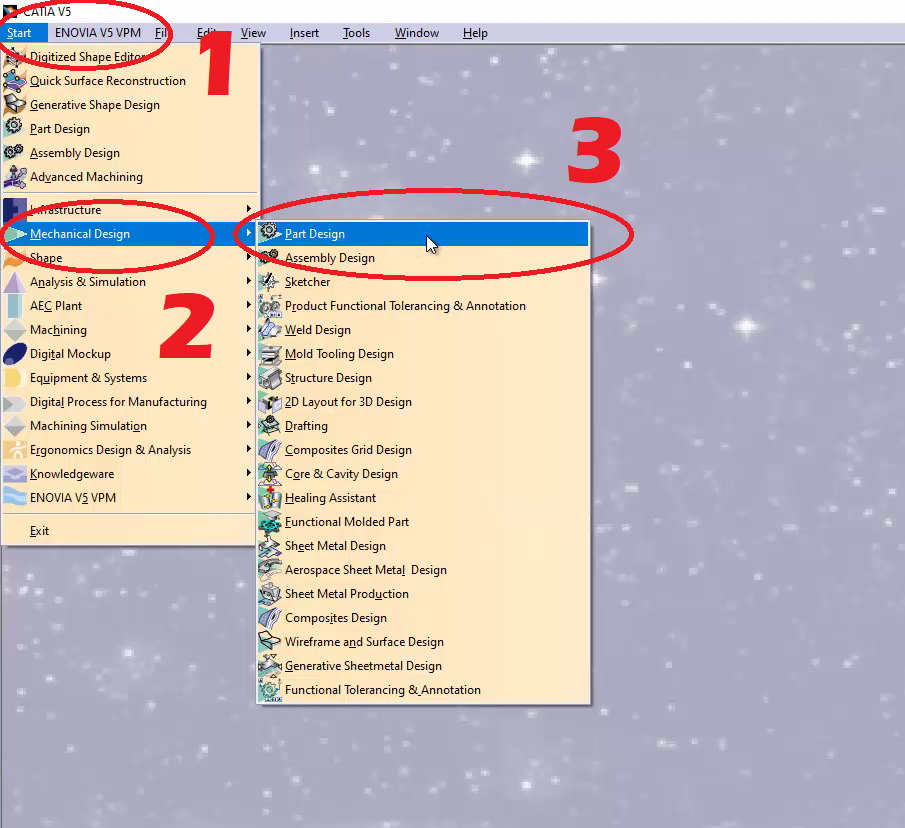
Task: Click the Drafting workbench icon
Action: tap(269, 426)
